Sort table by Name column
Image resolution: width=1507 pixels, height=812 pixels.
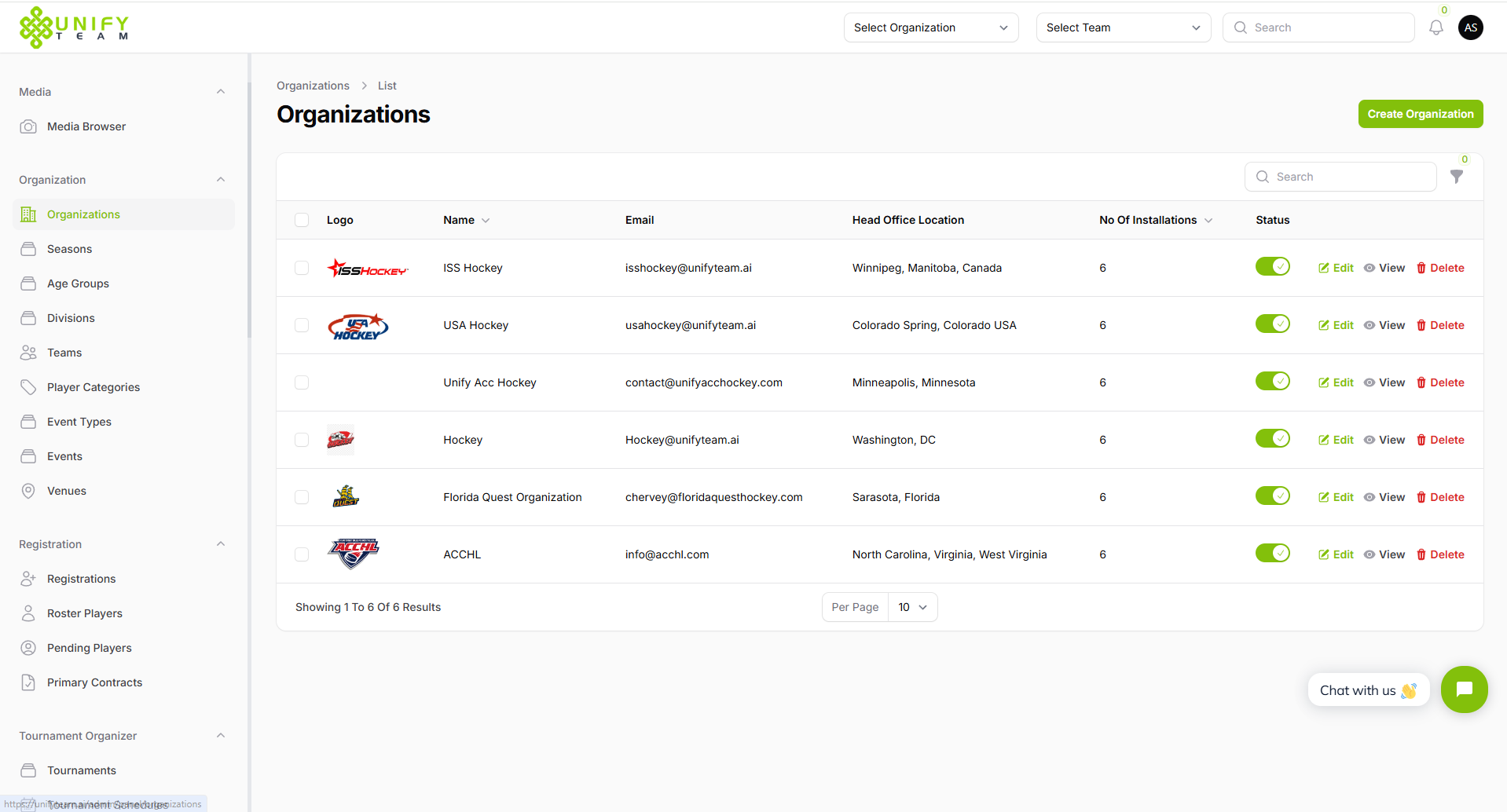tap(466, 220)
